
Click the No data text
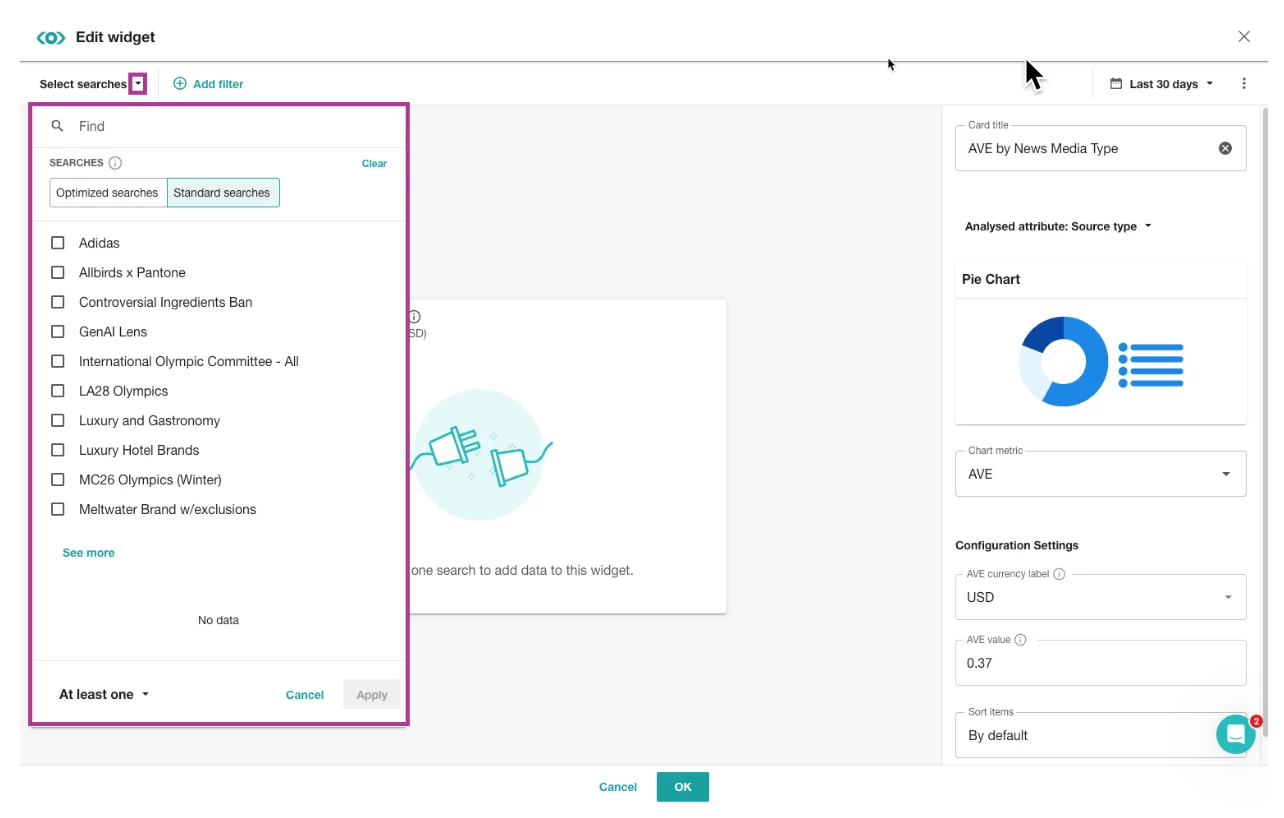pyautogui.click(x=218, y=620)
